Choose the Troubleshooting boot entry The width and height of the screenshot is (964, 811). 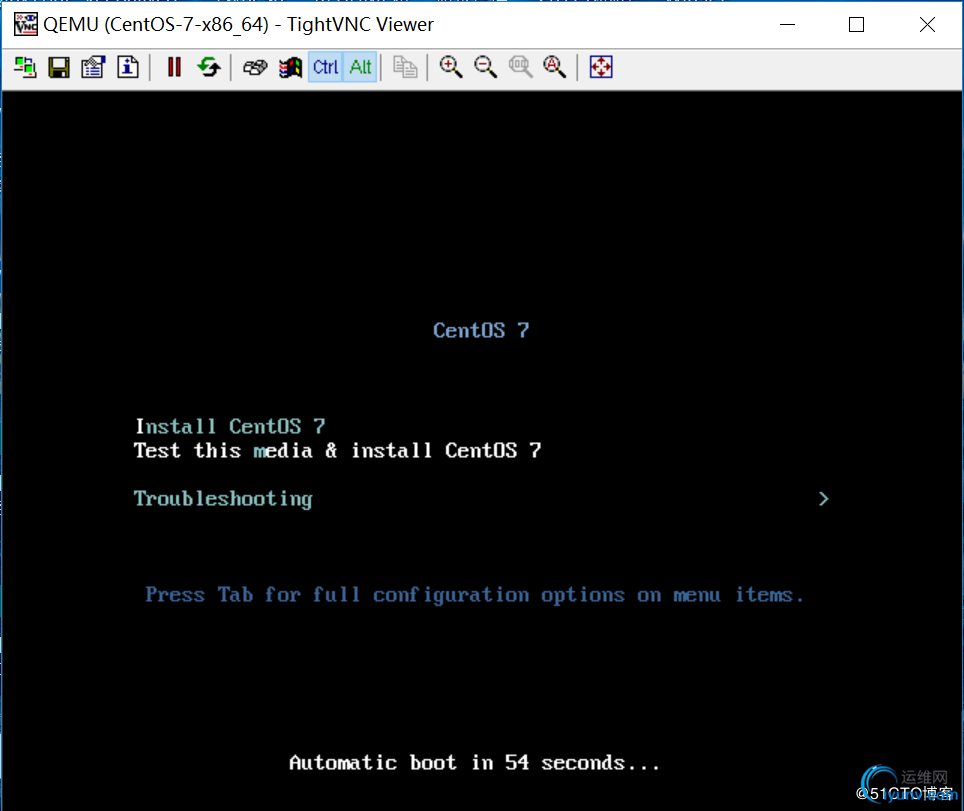click(x=223, y=499)
